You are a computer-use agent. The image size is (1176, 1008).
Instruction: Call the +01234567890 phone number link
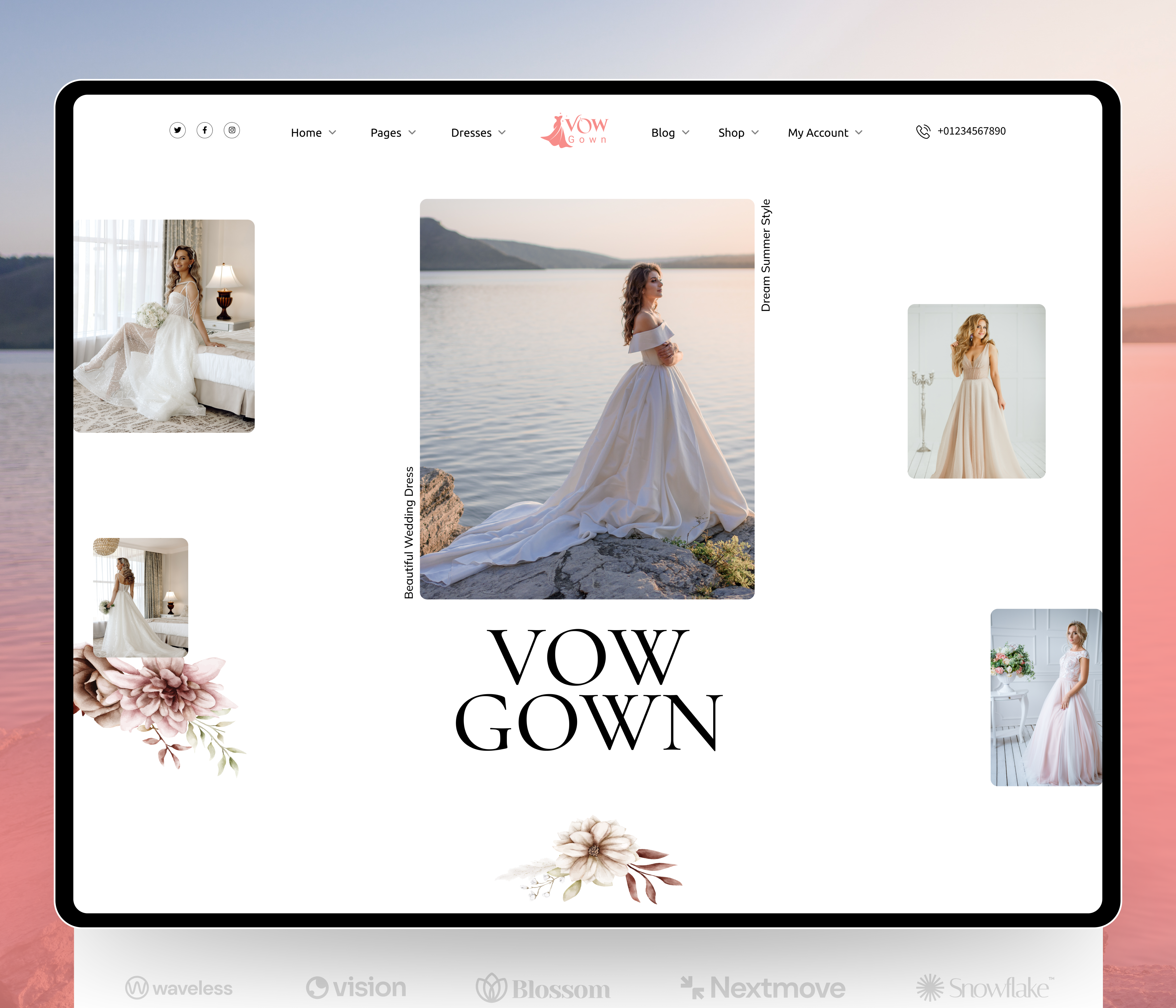pos(972,131)
